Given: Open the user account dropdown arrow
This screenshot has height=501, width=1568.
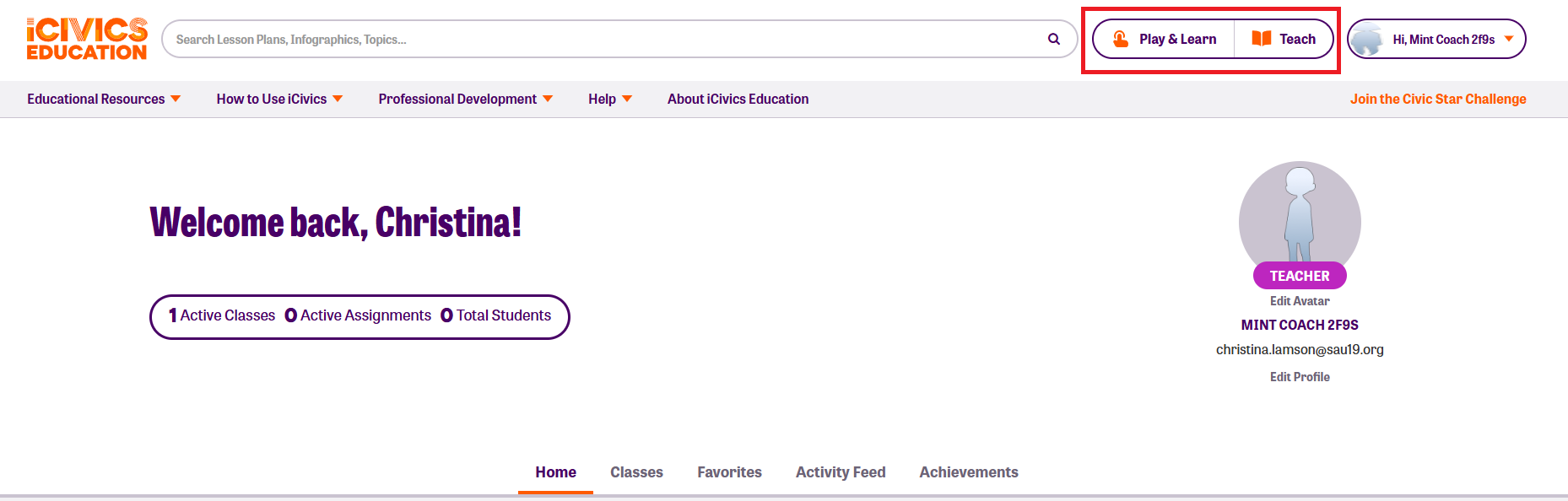Looking at the screenshot, I should [1509, 39].
